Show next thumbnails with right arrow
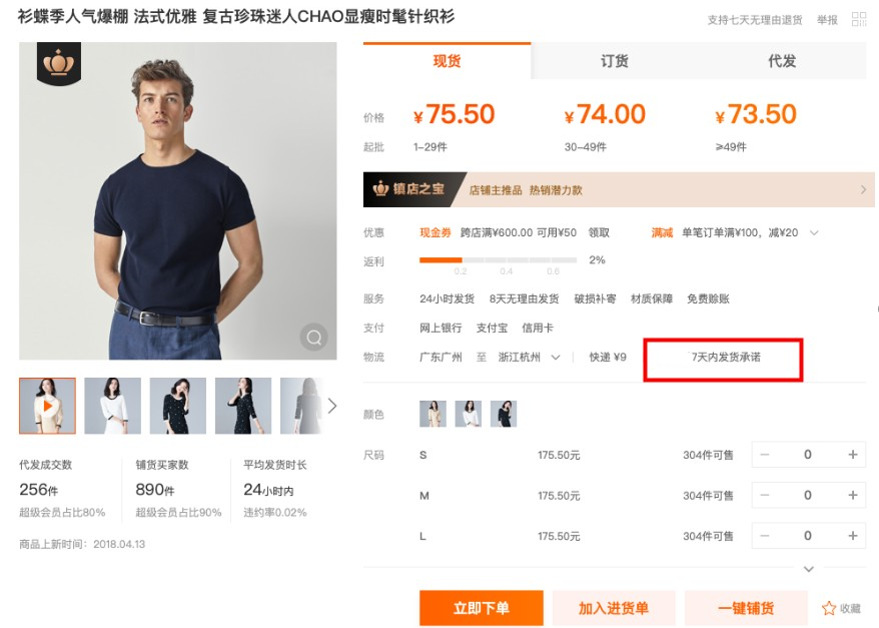The image size is (879, 628). [x=332, y=406]
